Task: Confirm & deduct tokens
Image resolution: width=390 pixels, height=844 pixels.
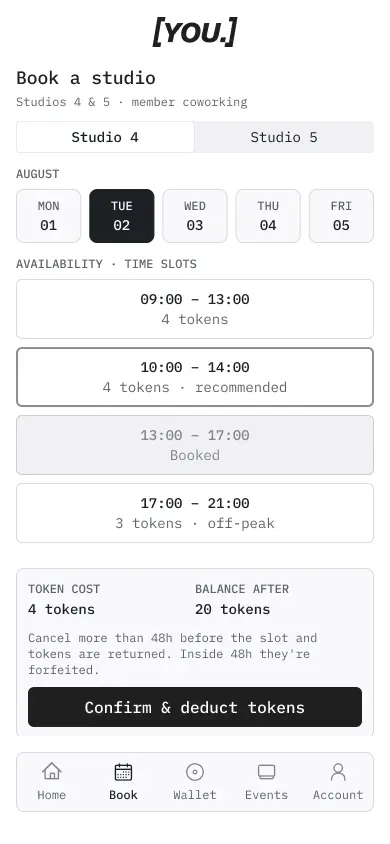Action: [195, 707]
